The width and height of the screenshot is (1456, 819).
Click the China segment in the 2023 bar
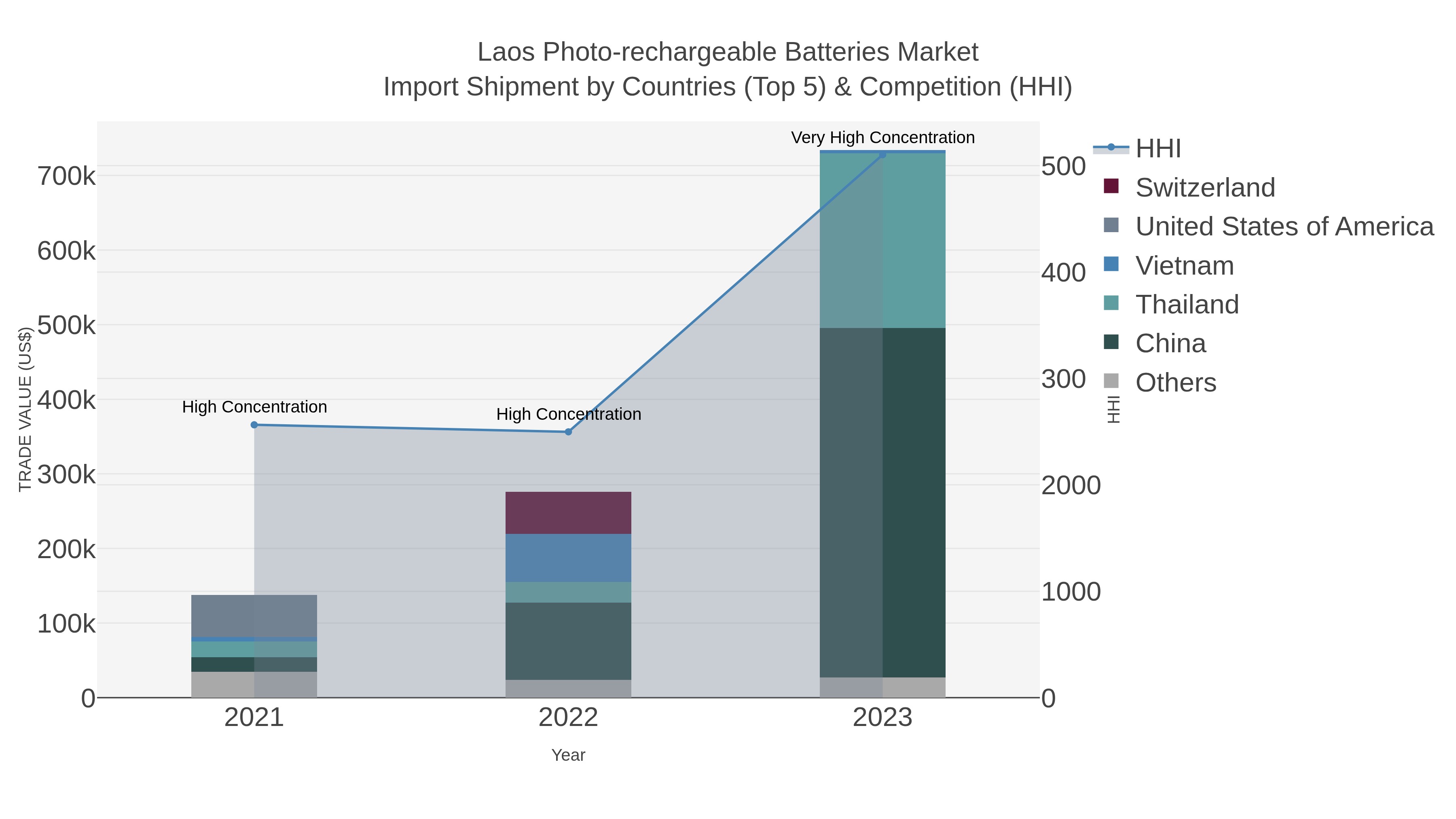[883, 503]
